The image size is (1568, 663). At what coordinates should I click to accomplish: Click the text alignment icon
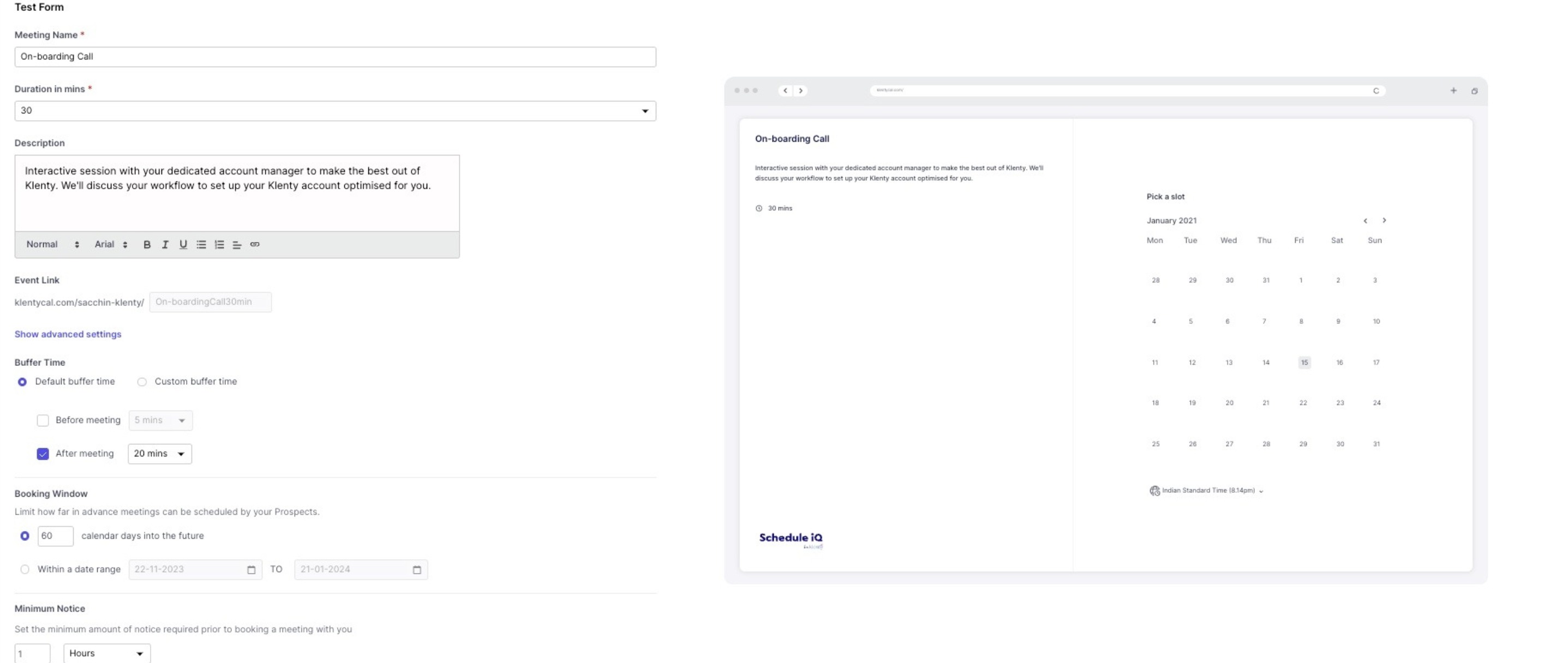coord(237,244)
